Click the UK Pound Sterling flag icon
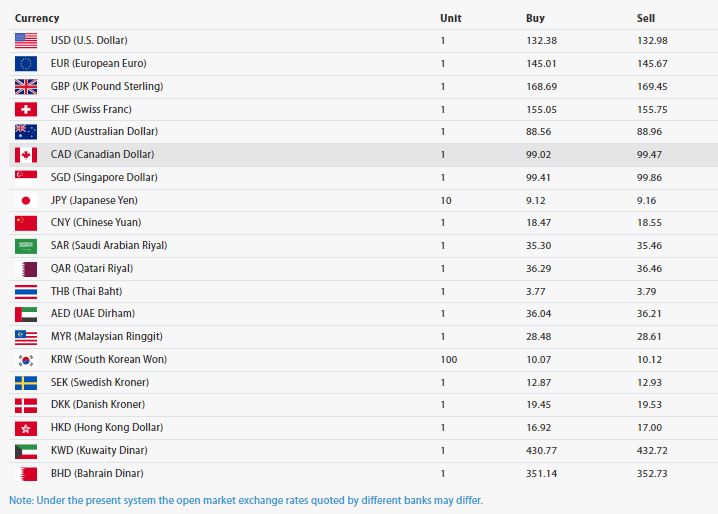This screenshot has width=718, height=514. [x=26, y=86]
